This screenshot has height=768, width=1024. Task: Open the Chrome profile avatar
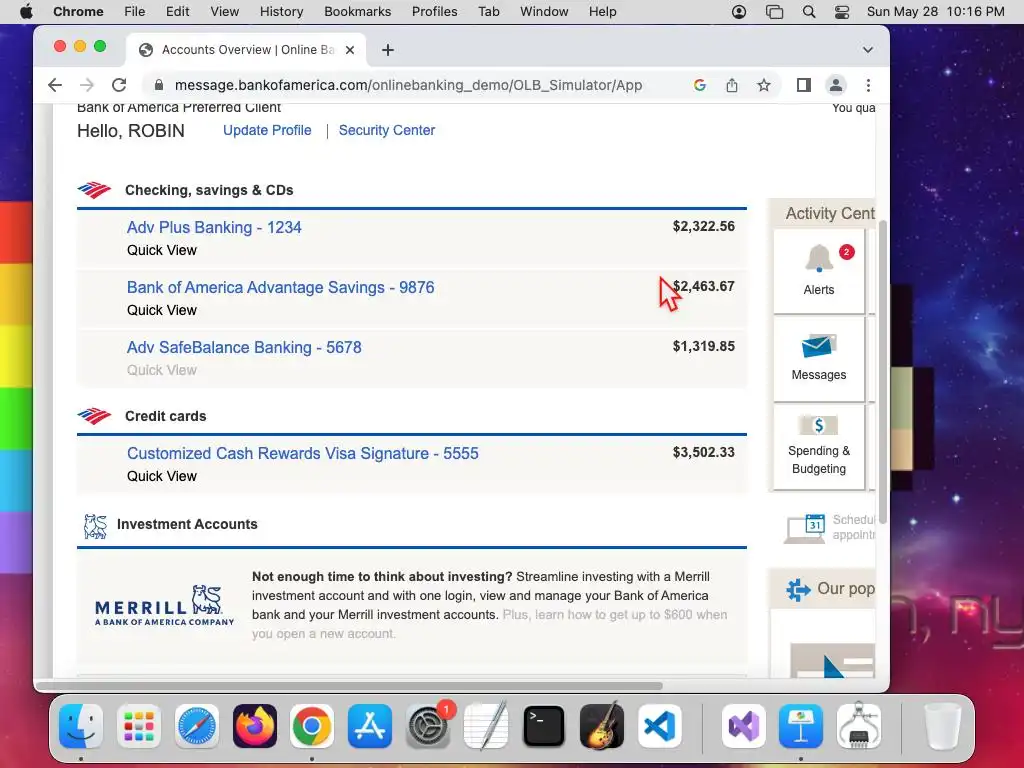click(x=836, y=85)
